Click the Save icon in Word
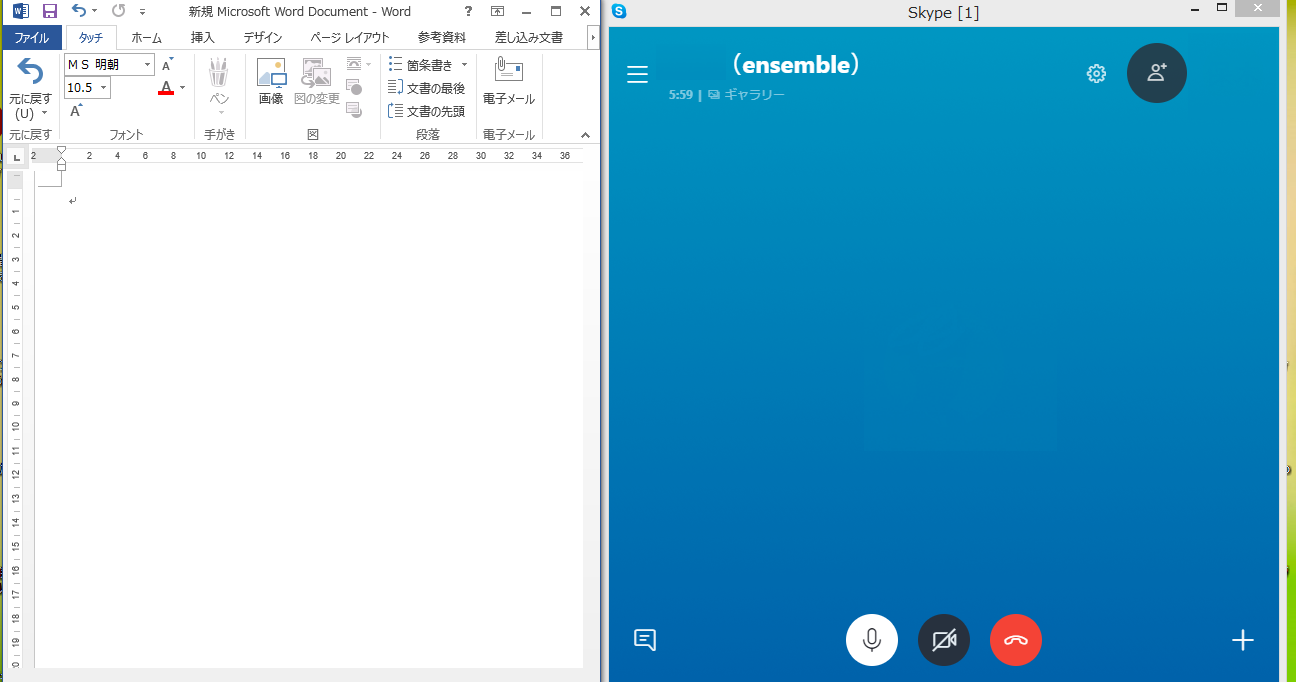 [x=50, y=11]
